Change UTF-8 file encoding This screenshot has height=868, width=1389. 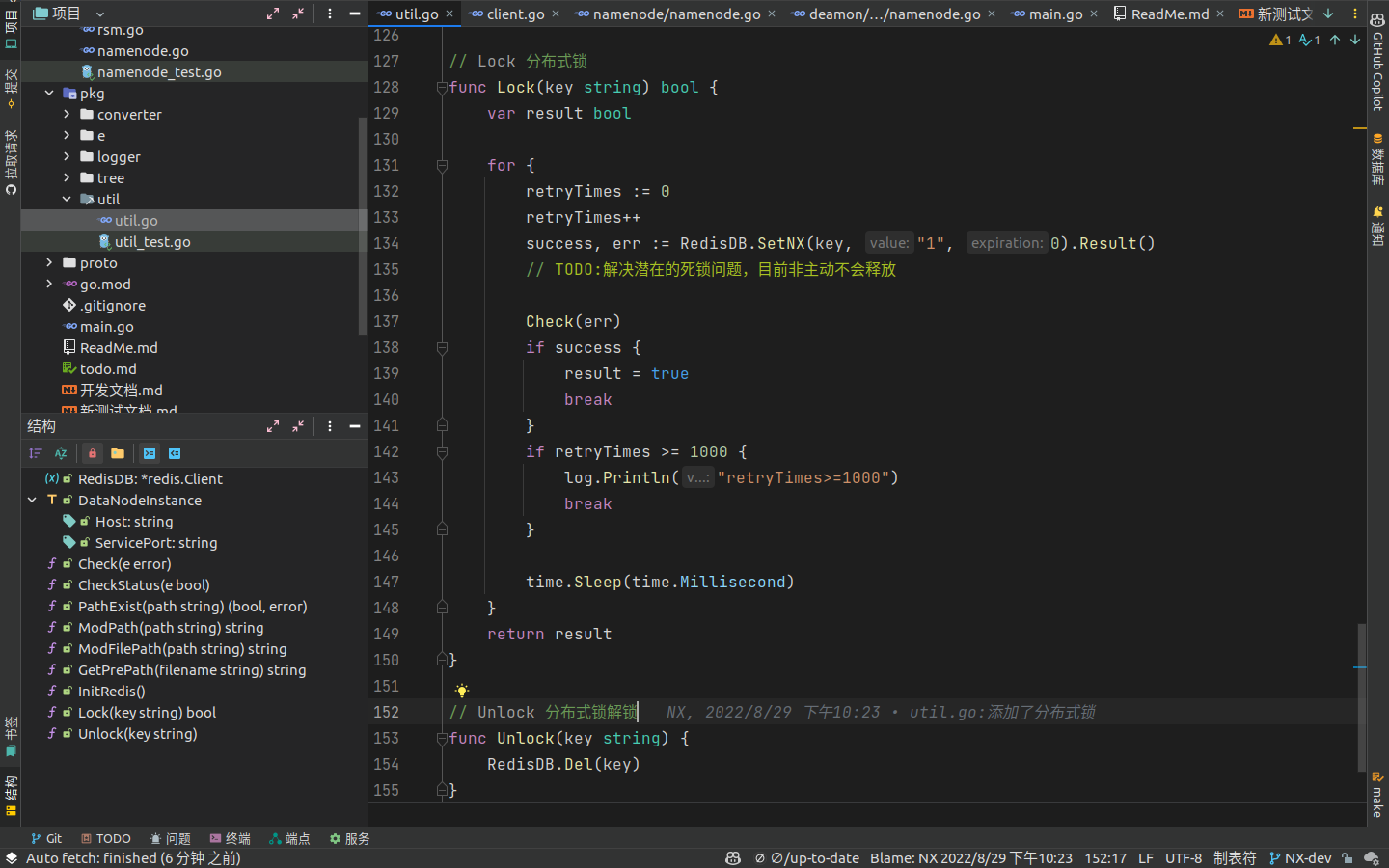coord(1184,858)
